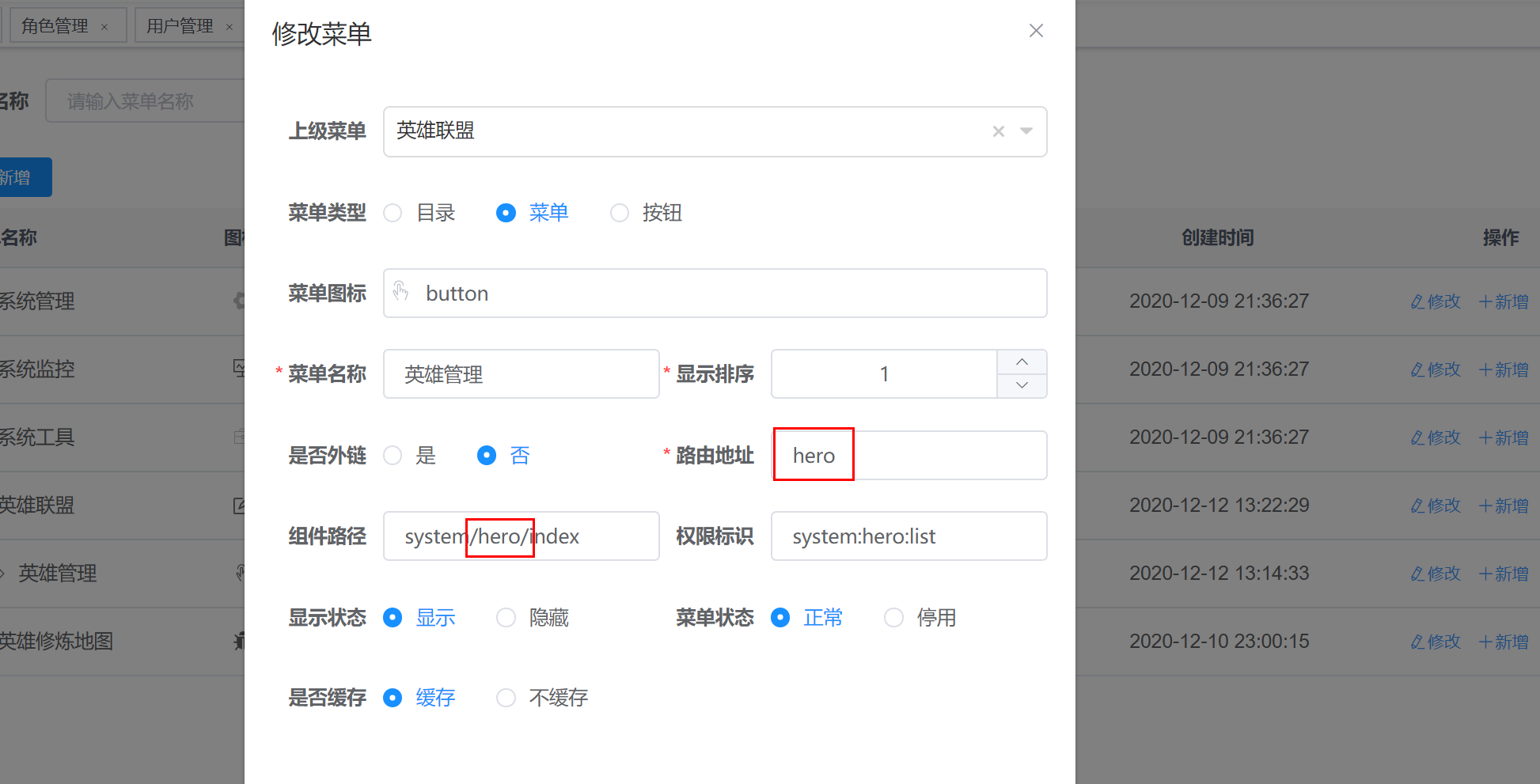Close the 角色管理 tab with its × icon
Screen dimensions: 1540x784
pyautogui.click(x=104, y=25)
